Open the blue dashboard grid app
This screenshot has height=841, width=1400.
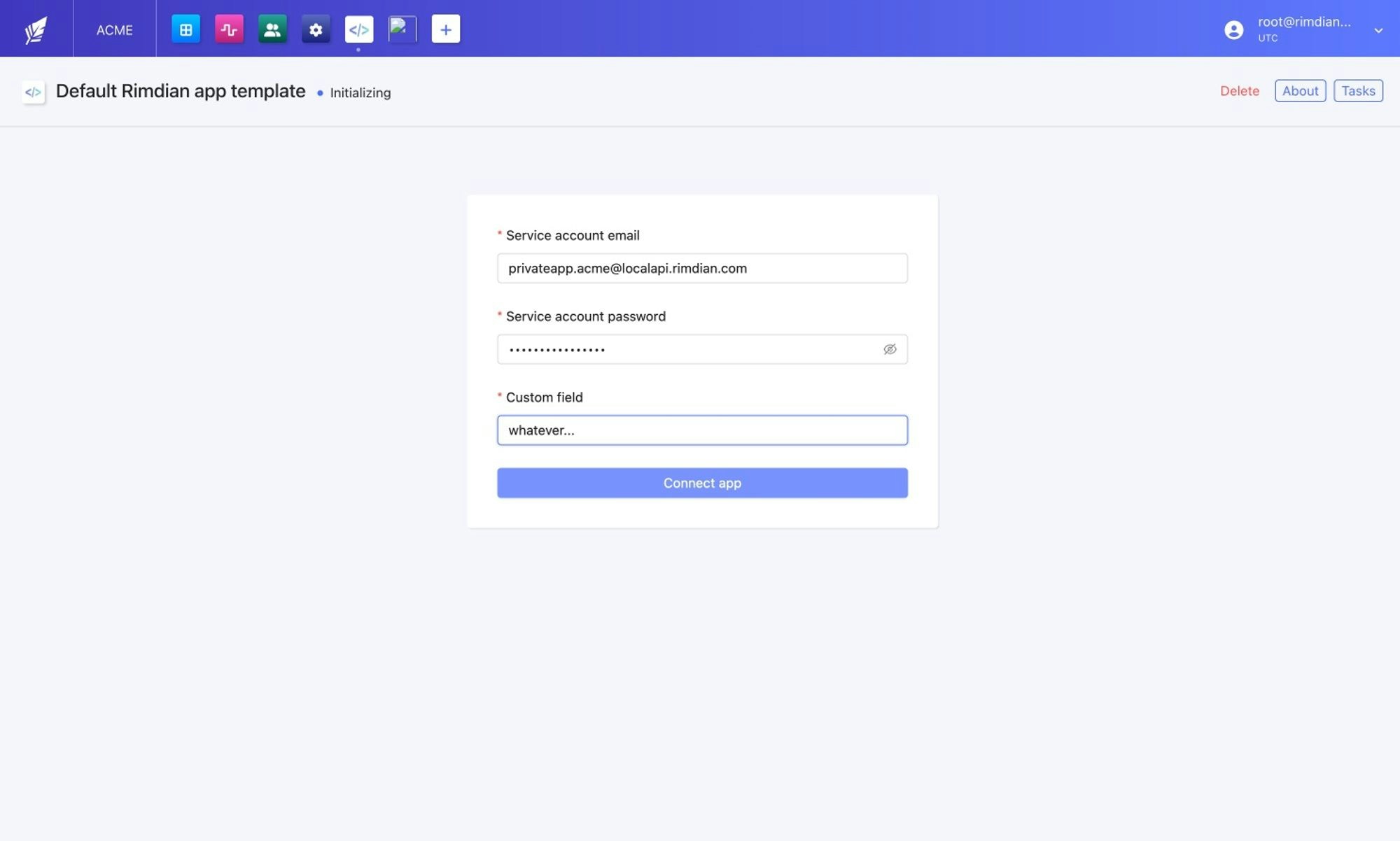tap(185, 29)
